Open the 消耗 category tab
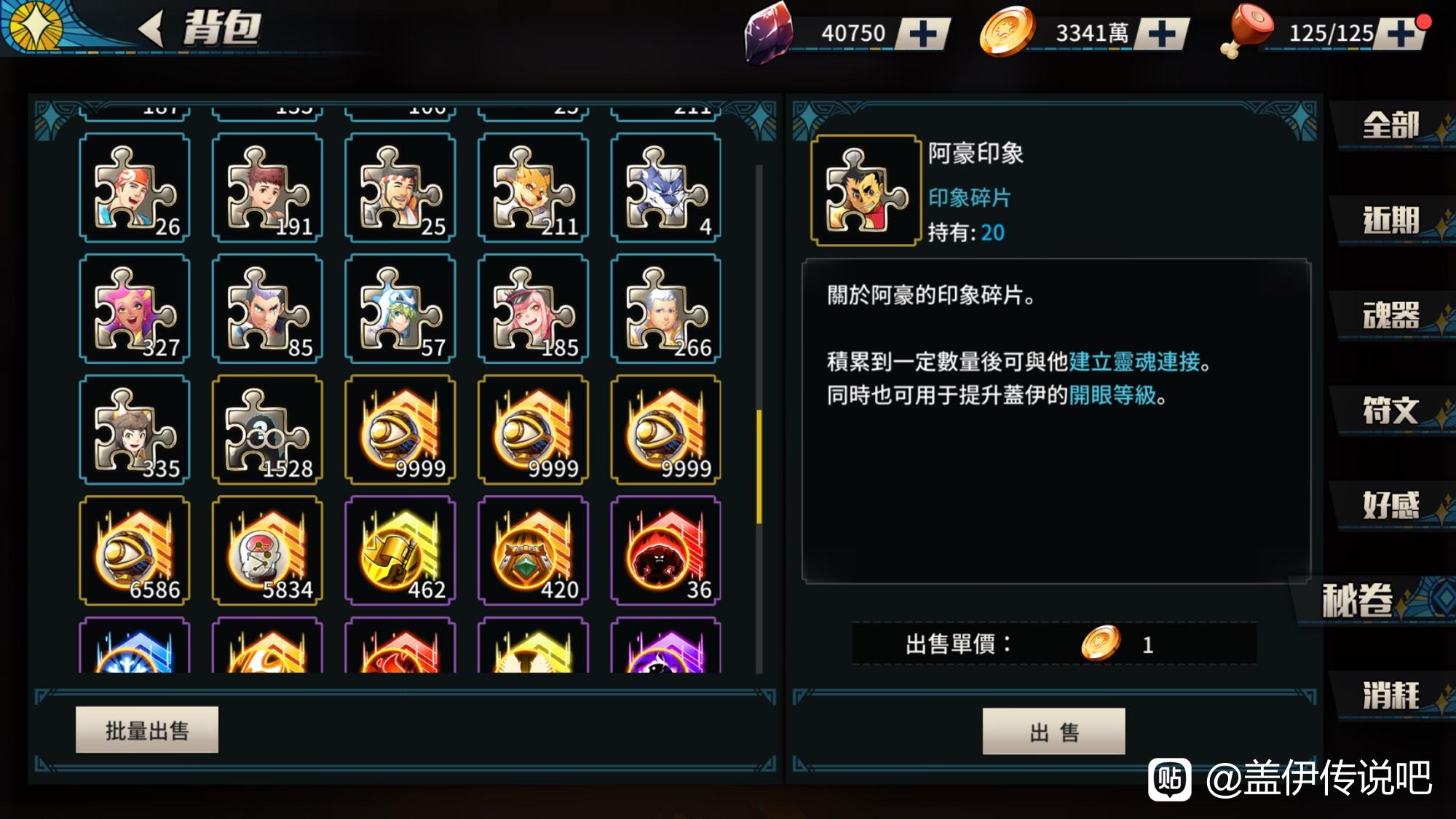 [x=1392, y=695]
